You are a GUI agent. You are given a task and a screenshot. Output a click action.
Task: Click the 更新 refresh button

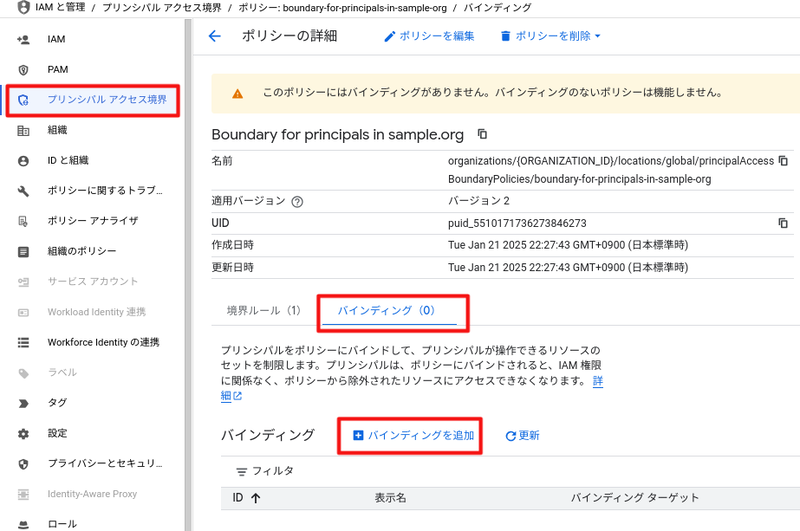[522, 436]
